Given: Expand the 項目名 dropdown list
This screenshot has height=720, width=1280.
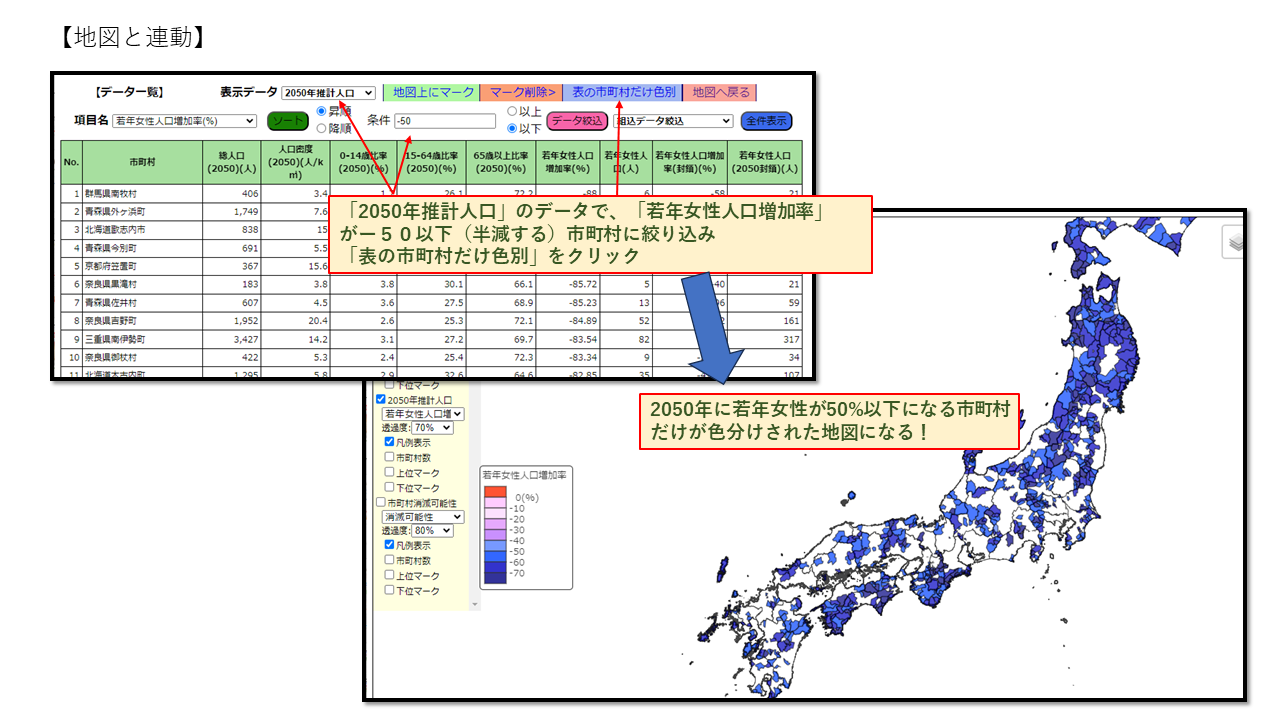Looking at the screenshot, I should (185, 121).
